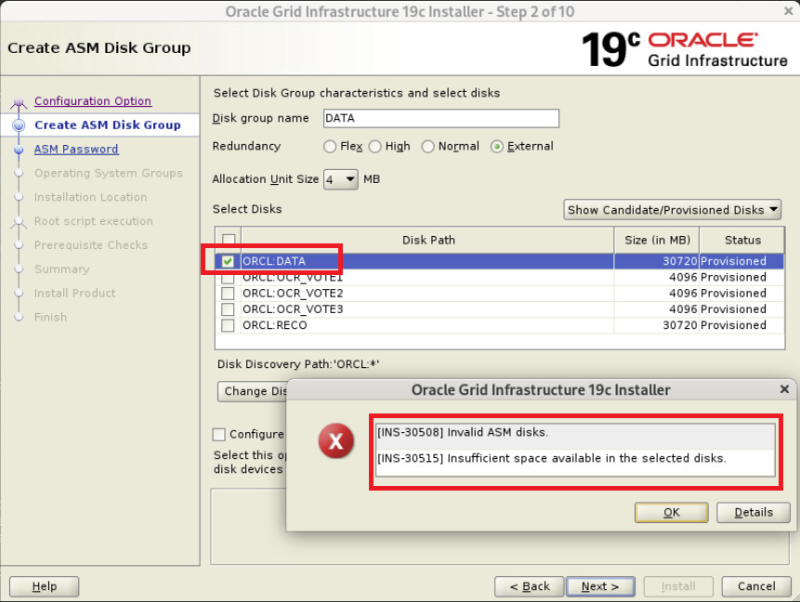Check the header select-all disks checkbox
Viewport: 800px width, 602px height.
(x=228, y=240)
